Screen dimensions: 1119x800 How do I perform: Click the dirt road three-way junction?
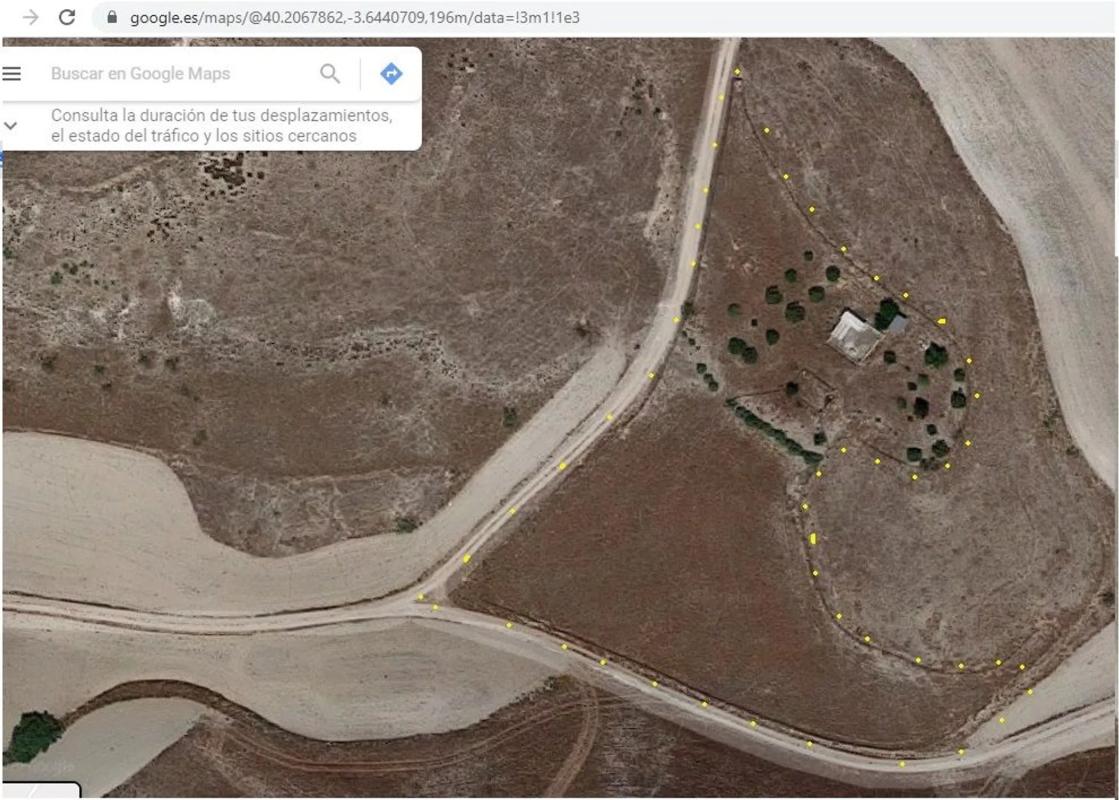pyautogui.click(x=425, y=600)
